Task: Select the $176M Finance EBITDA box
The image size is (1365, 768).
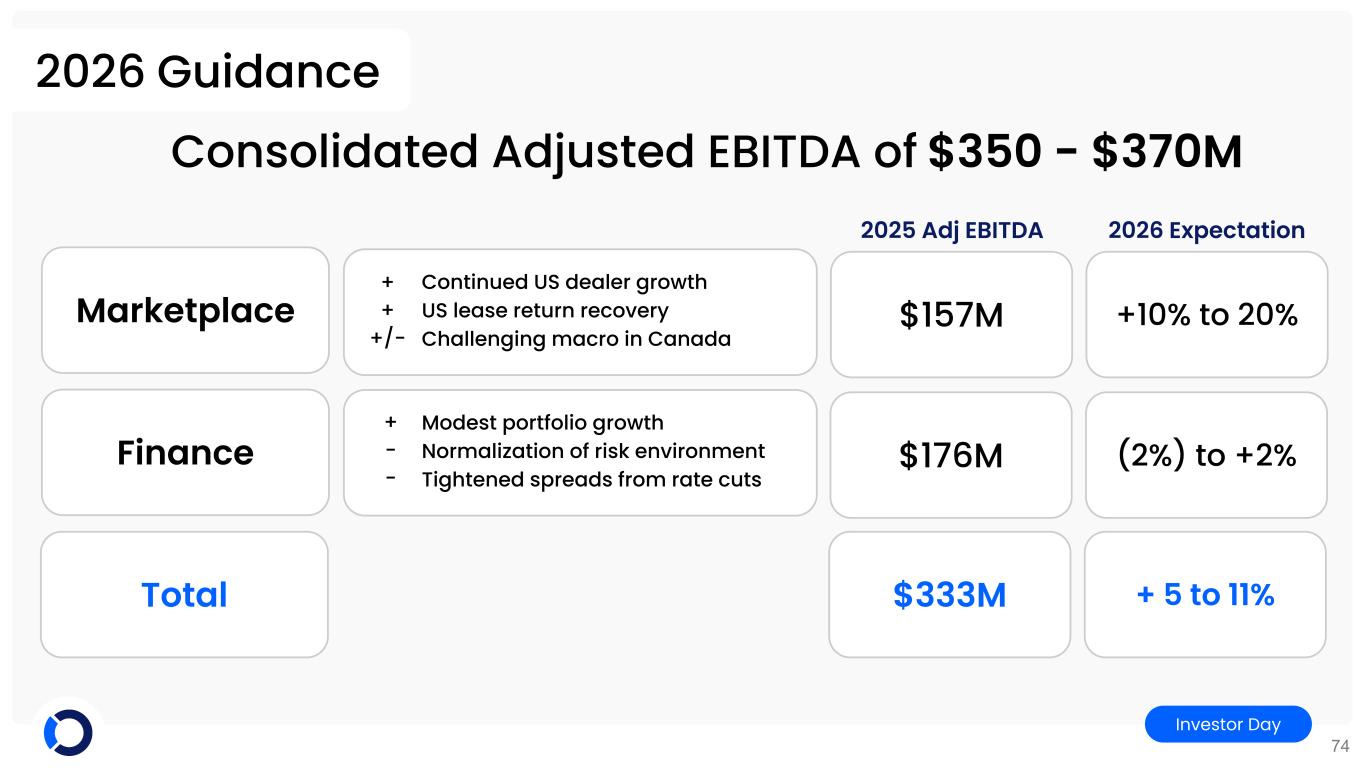Action: coord(951,456)
